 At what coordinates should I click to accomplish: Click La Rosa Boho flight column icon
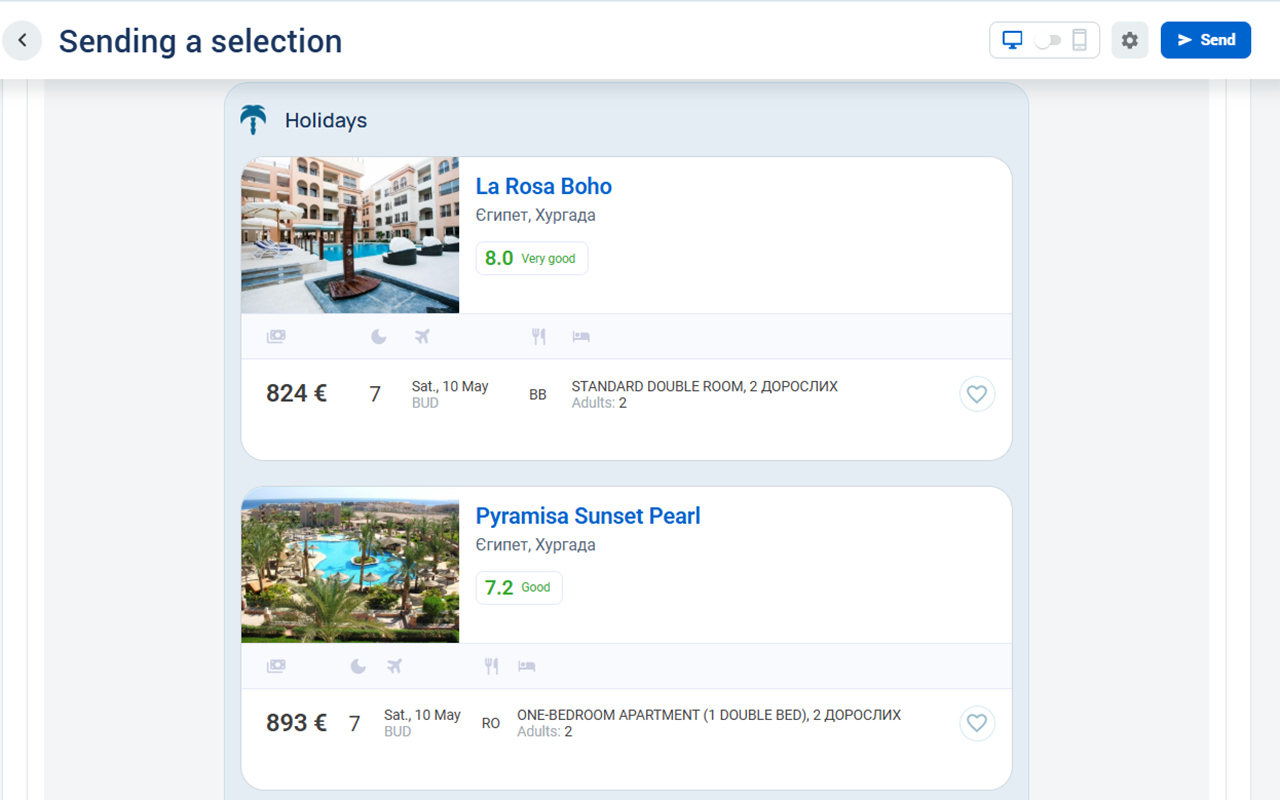[x=422, y=337]
